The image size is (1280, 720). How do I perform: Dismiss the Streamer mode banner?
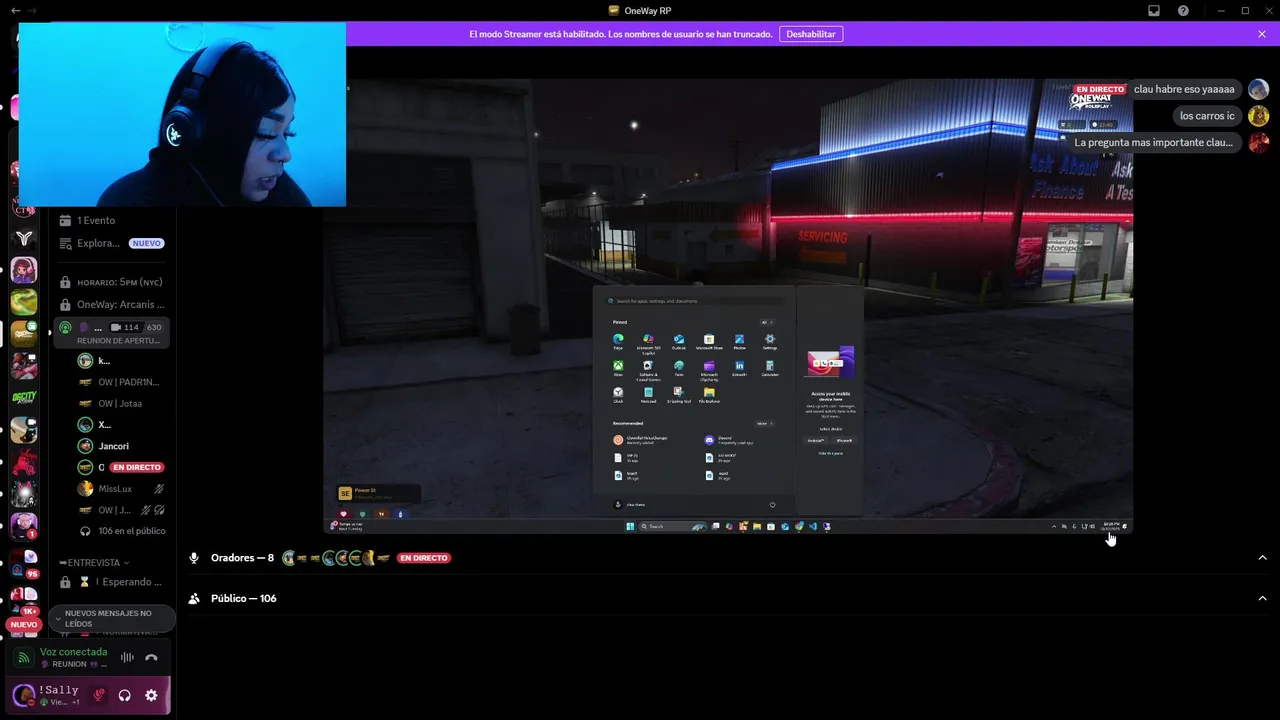(x=1262, y=34)
